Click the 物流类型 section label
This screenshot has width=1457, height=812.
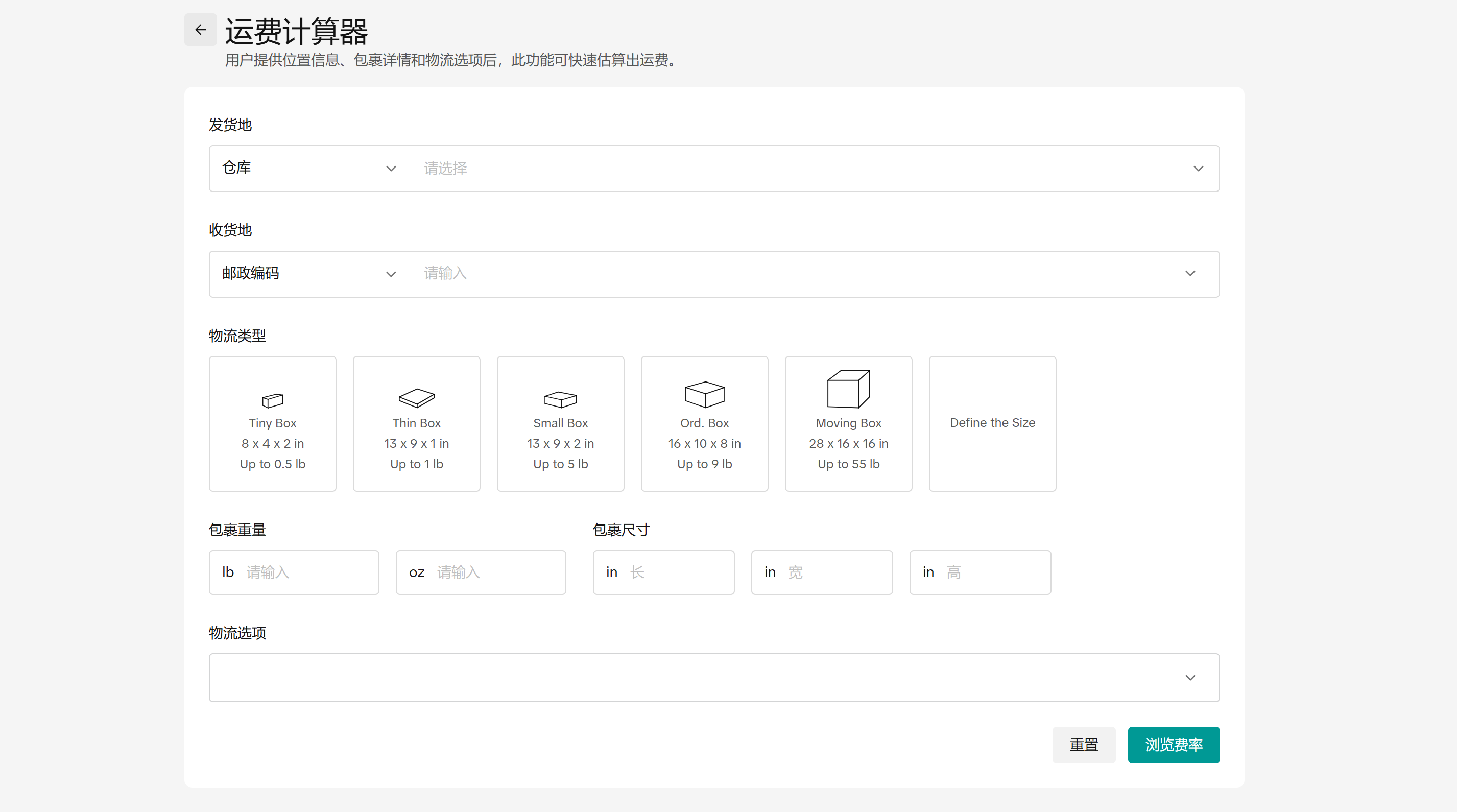pos(237,336)
